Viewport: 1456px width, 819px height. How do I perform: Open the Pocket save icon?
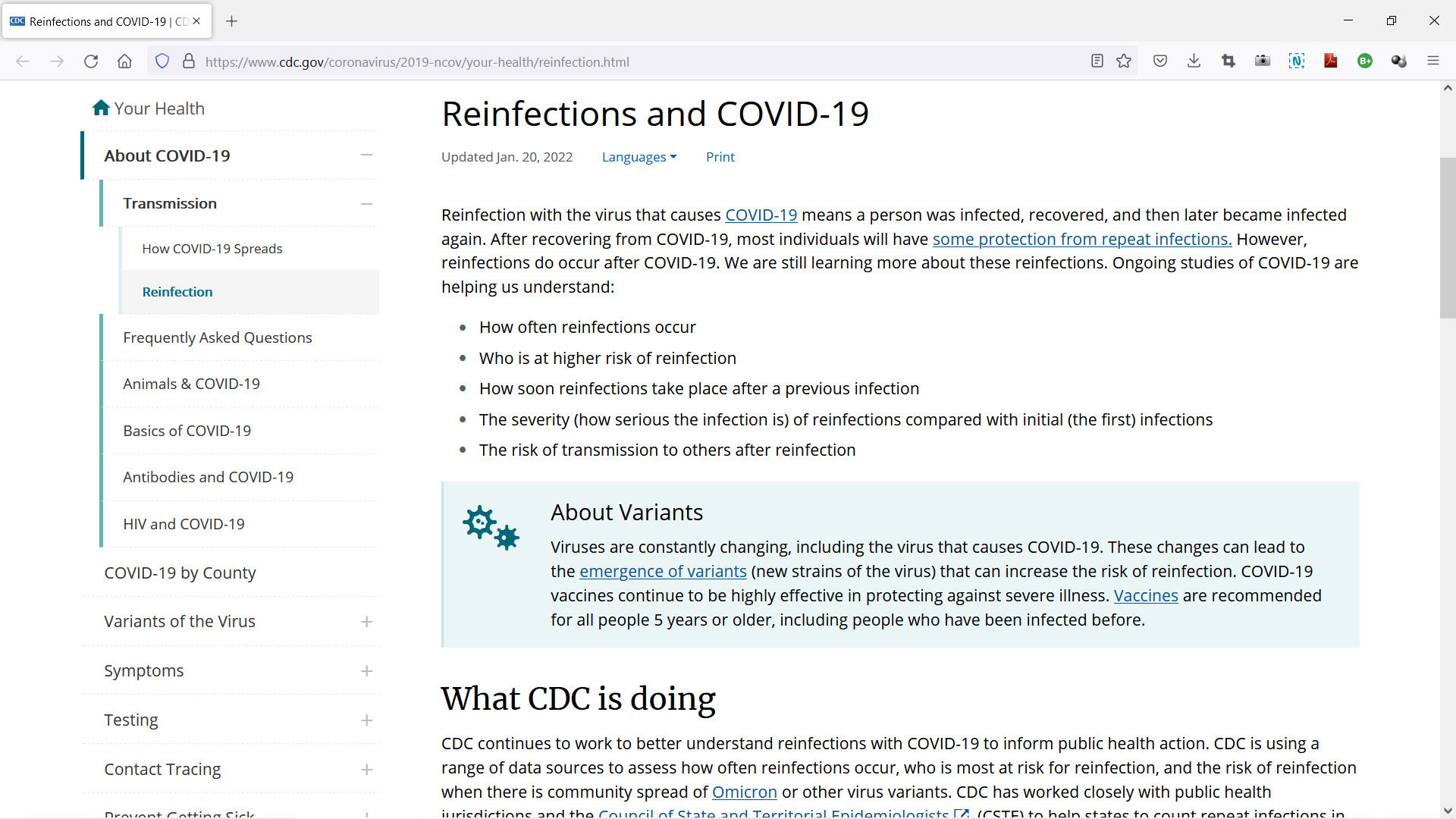coord(1159,61)
